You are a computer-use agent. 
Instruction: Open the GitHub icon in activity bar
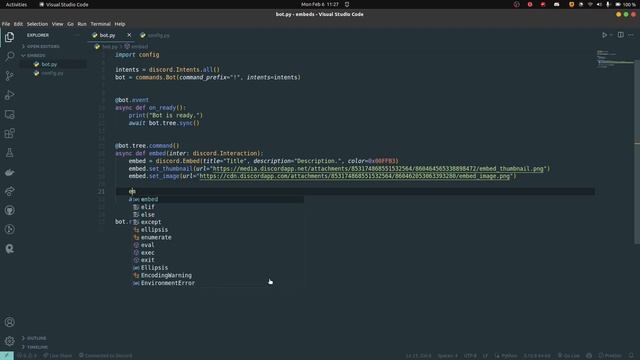click(x=9, y=210)
